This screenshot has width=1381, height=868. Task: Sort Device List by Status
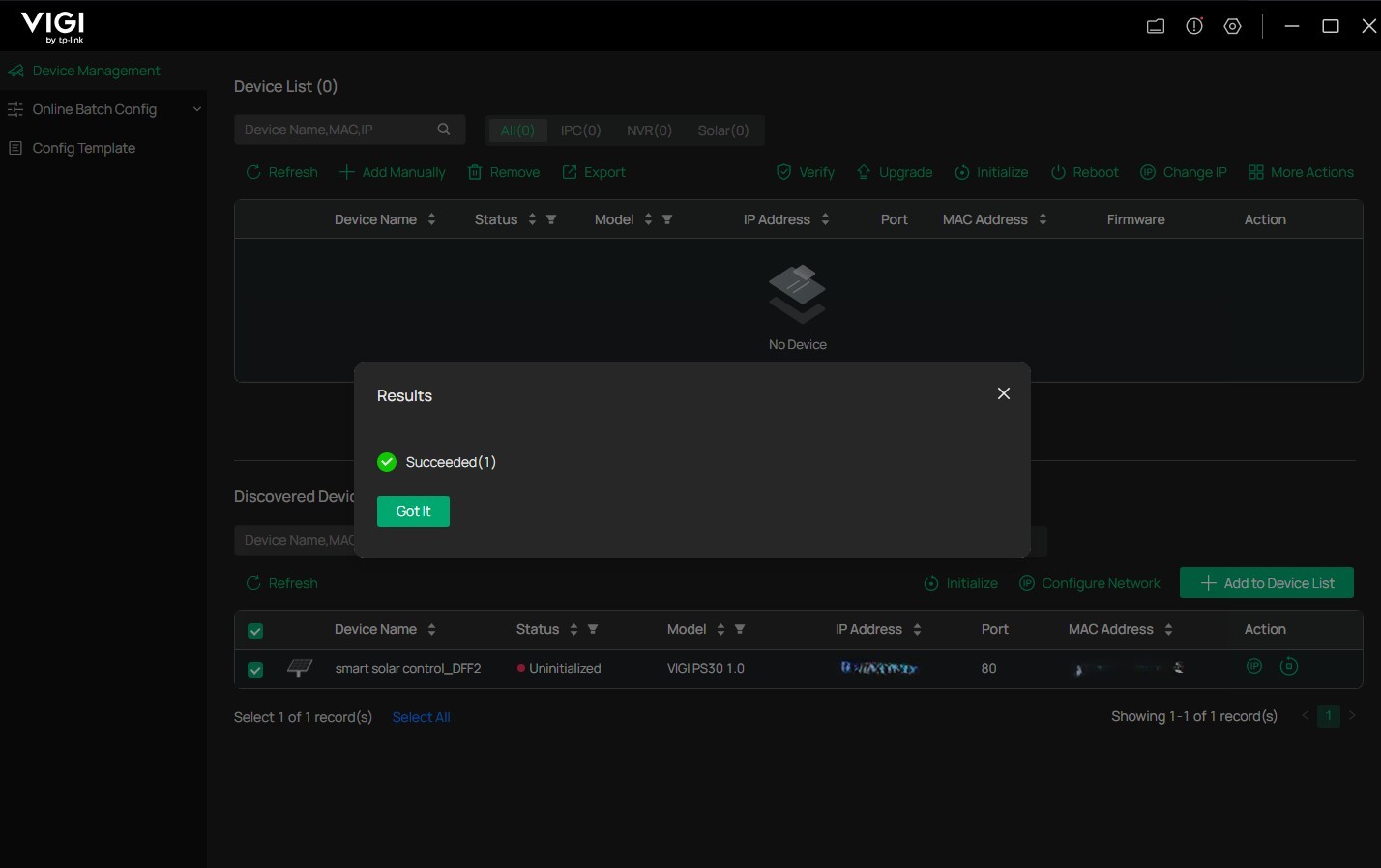(532, 219)
